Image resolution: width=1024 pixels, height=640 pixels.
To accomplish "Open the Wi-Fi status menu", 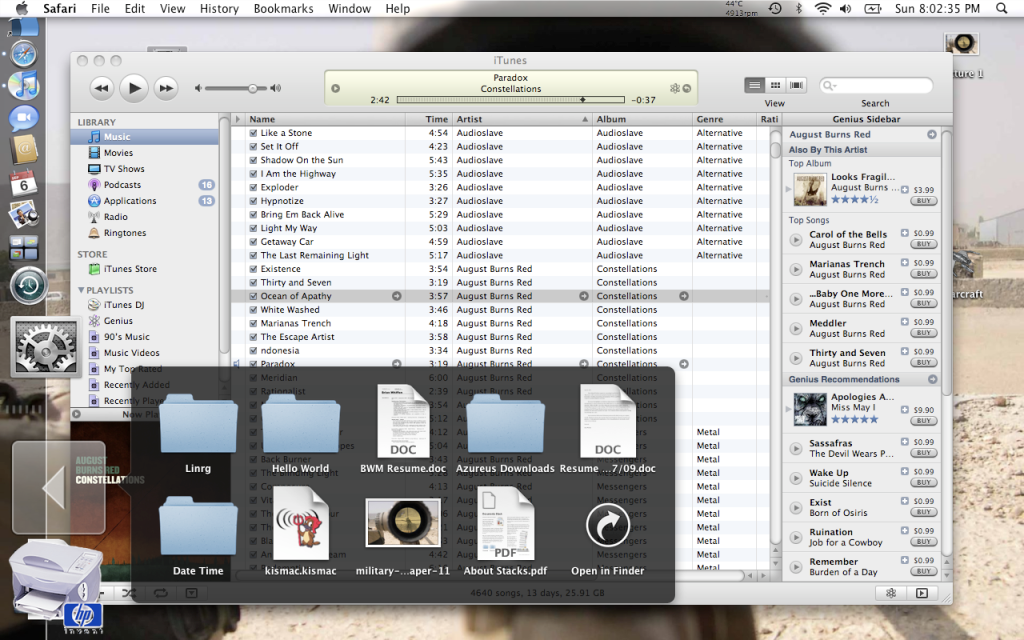I will 823,8.
